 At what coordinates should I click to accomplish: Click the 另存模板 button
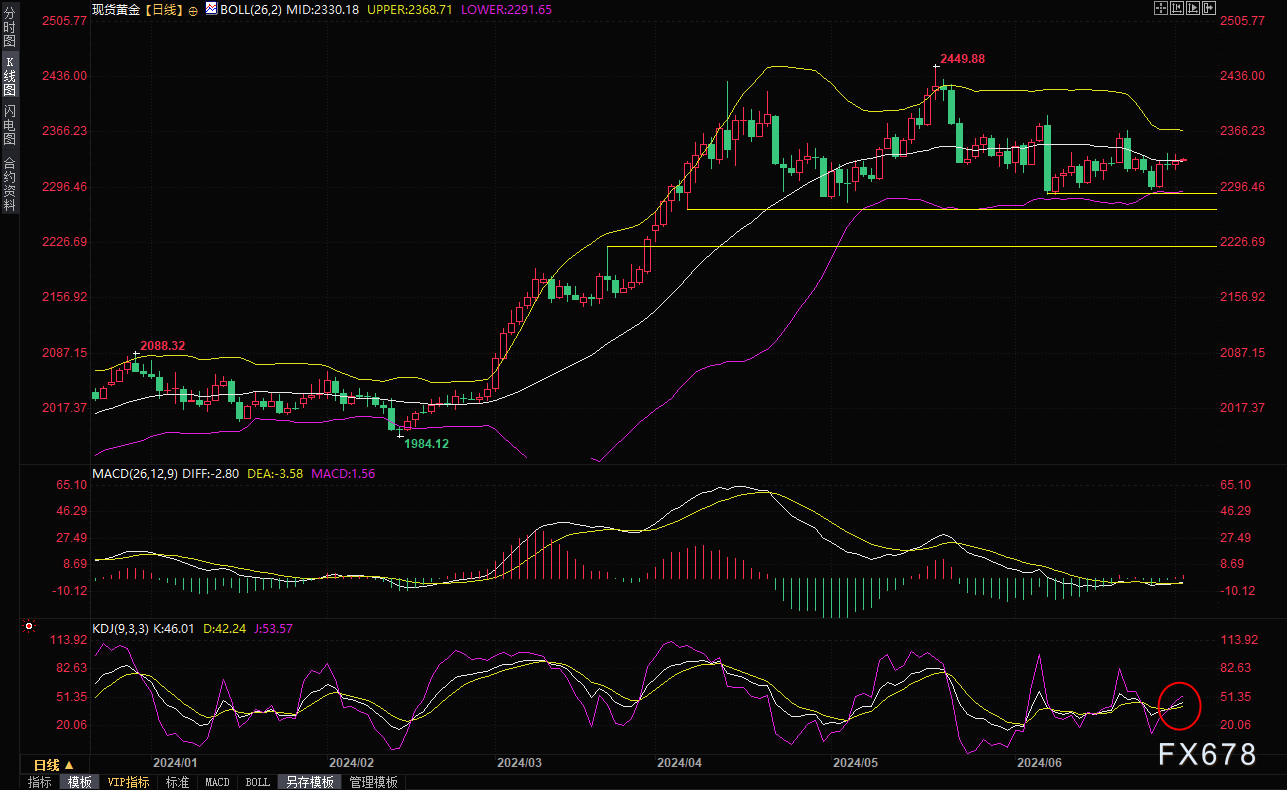(306, 782)
